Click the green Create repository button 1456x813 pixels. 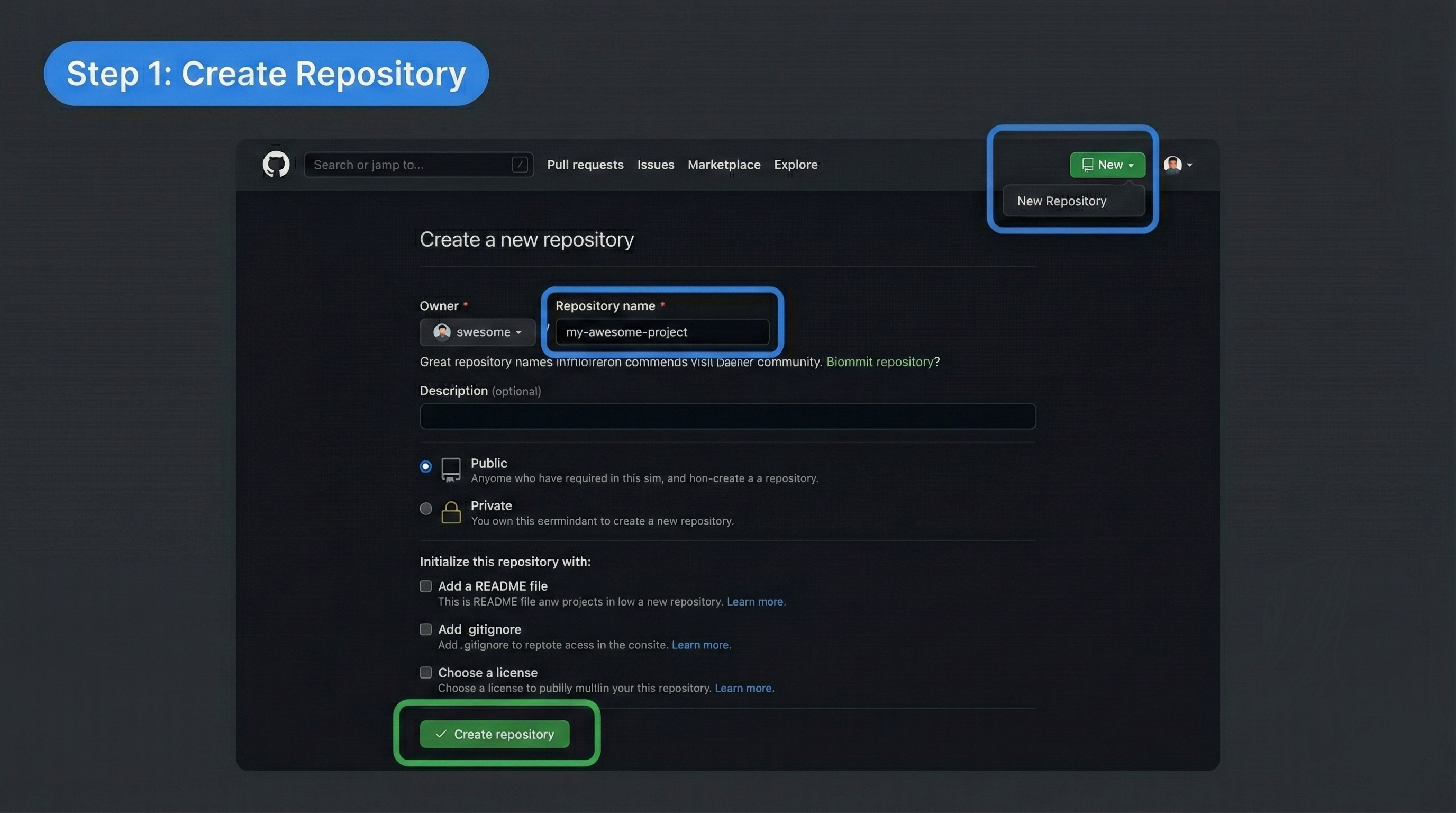(495, 734)
